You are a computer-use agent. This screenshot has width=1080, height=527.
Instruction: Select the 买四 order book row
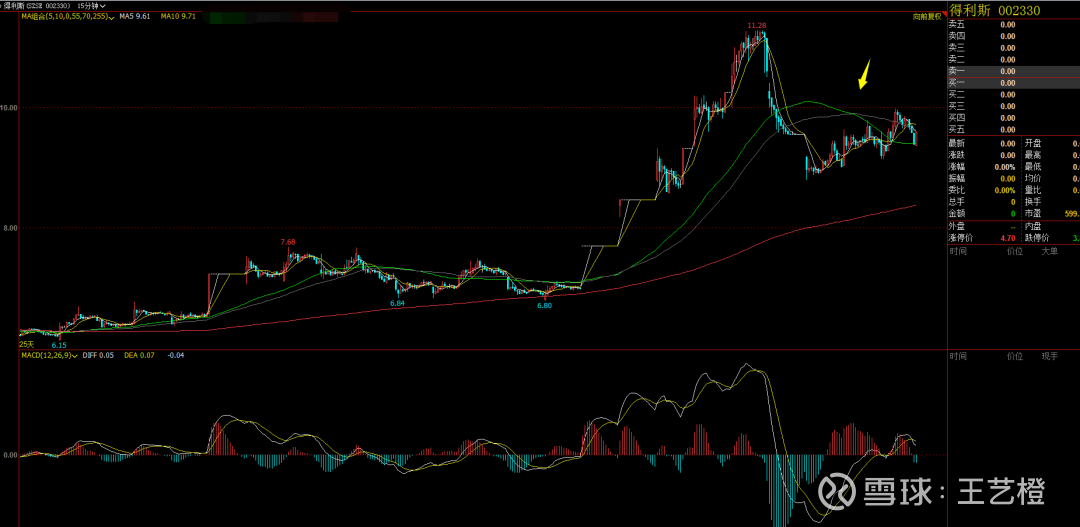(1013, 118)
